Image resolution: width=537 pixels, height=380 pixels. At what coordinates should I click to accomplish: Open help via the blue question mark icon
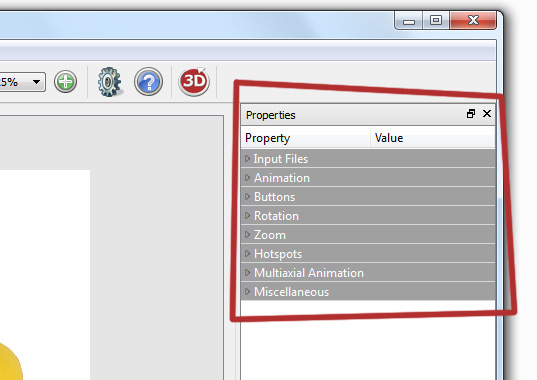coord(148,81)
